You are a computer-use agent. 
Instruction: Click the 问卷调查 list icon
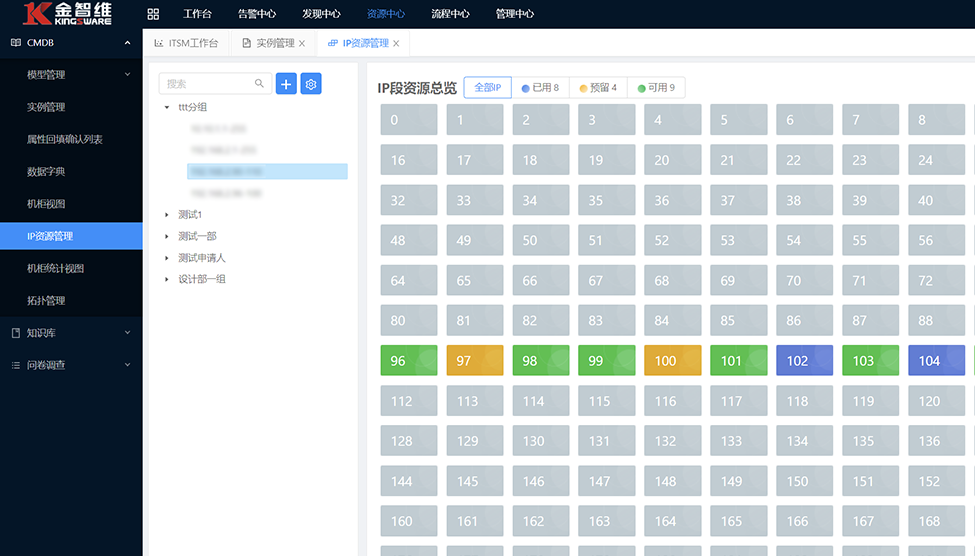[16, 365]
